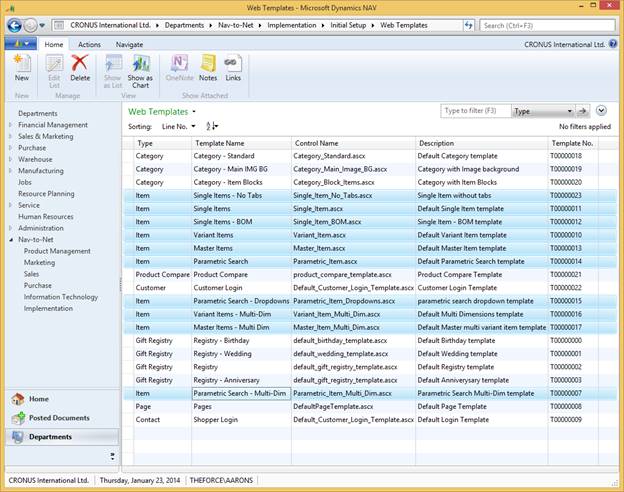
Task: Open the Links icon in ribbon
Action: (x=233, y=64)
